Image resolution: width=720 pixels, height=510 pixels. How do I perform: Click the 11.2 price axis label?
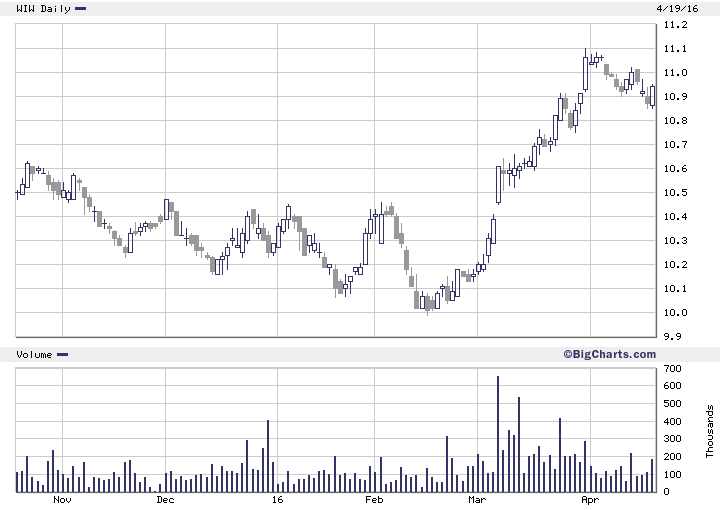pos(675,25)
